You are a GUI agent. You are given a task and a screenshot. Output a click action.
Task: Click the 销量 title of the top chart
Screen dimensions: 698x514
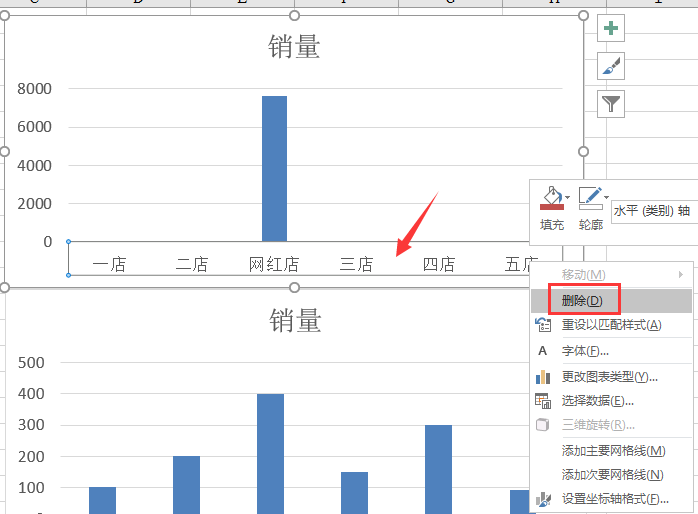[x=294, y=46]
